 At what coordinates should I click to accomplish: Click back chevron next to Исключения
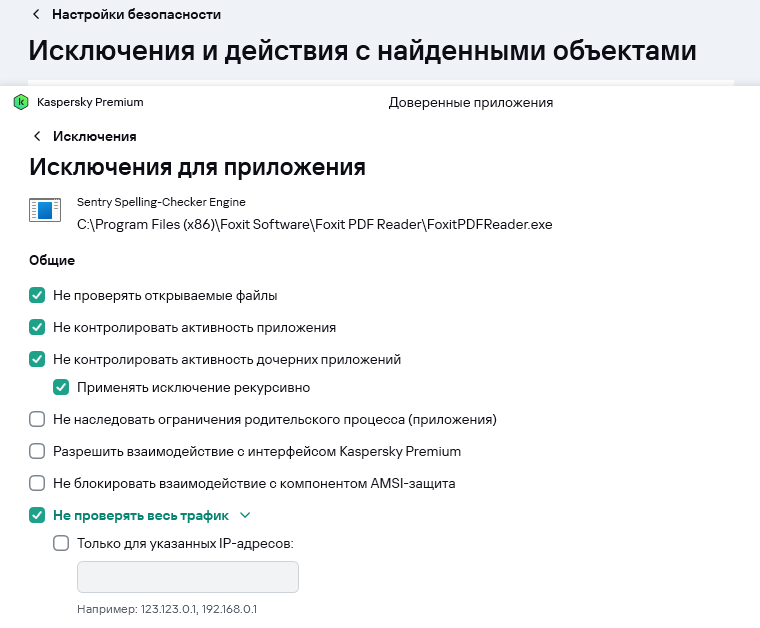[37, 136]
